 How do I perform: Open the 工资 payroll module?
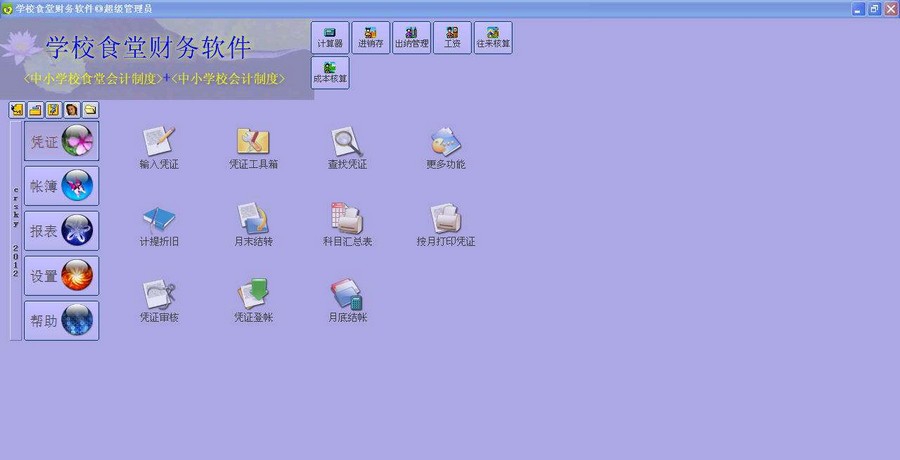point(452,38)
